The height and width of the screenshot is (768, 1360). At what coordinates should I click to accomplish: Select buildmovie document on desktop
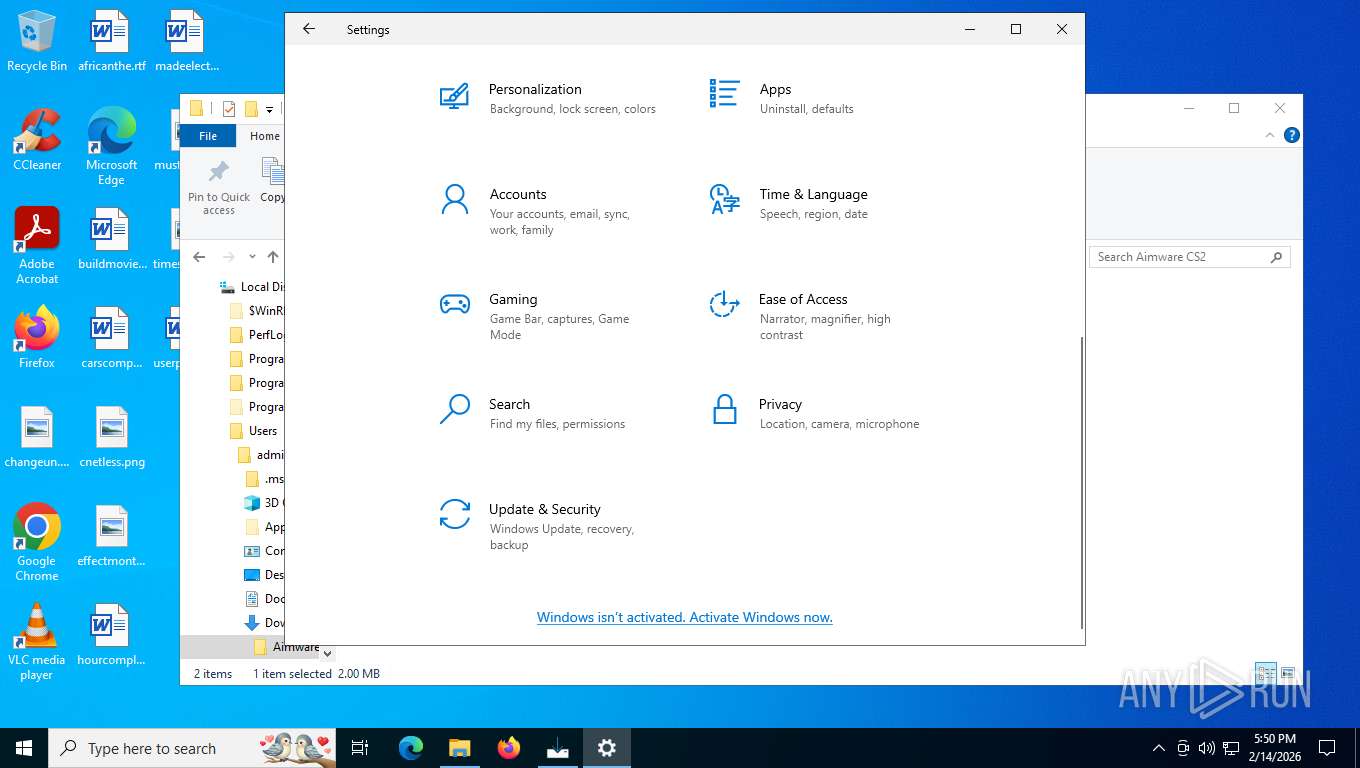click(x=111, y=239)
